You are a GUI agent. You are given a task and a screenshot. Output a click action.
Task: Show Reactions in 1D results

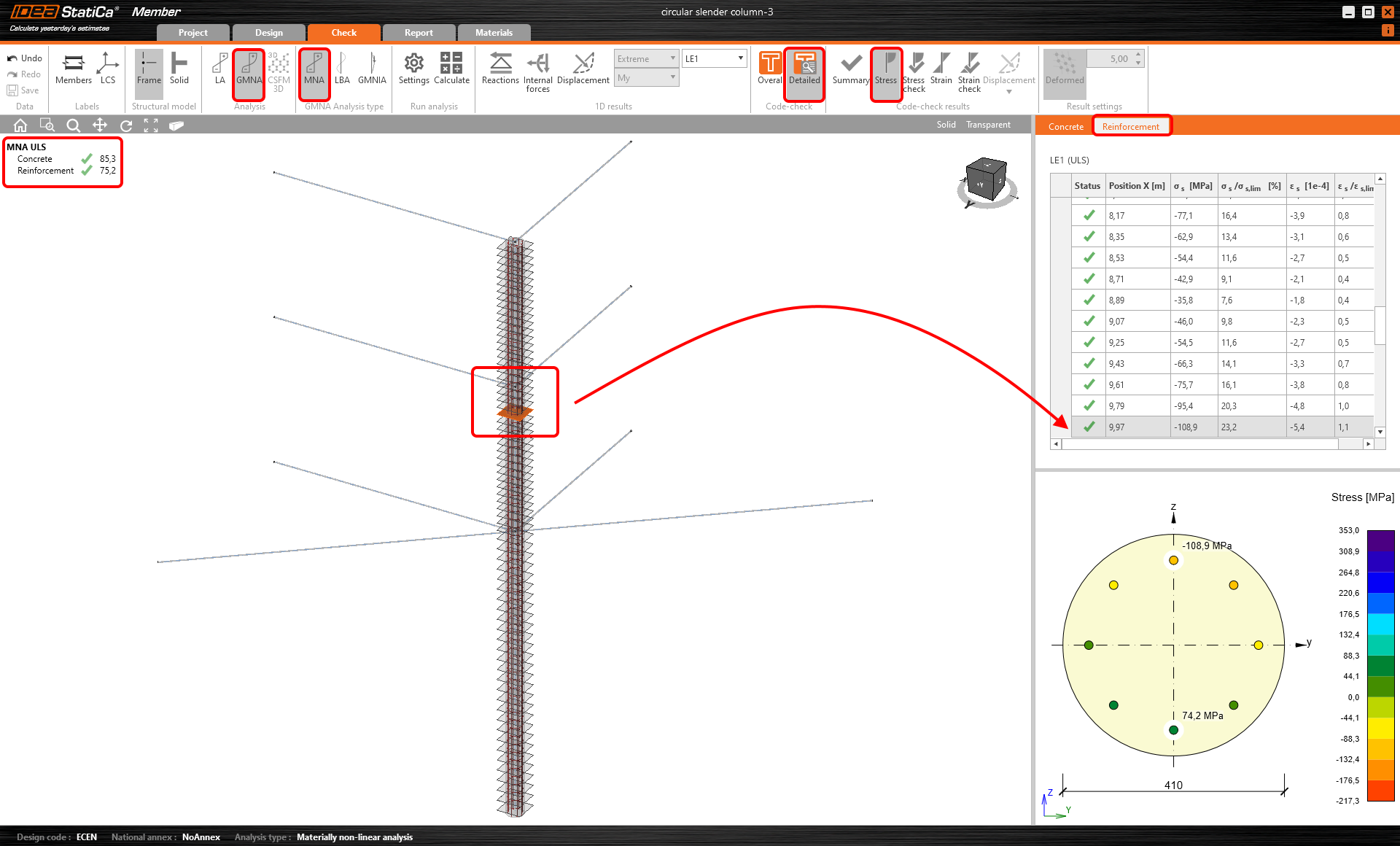coord(500,68)
